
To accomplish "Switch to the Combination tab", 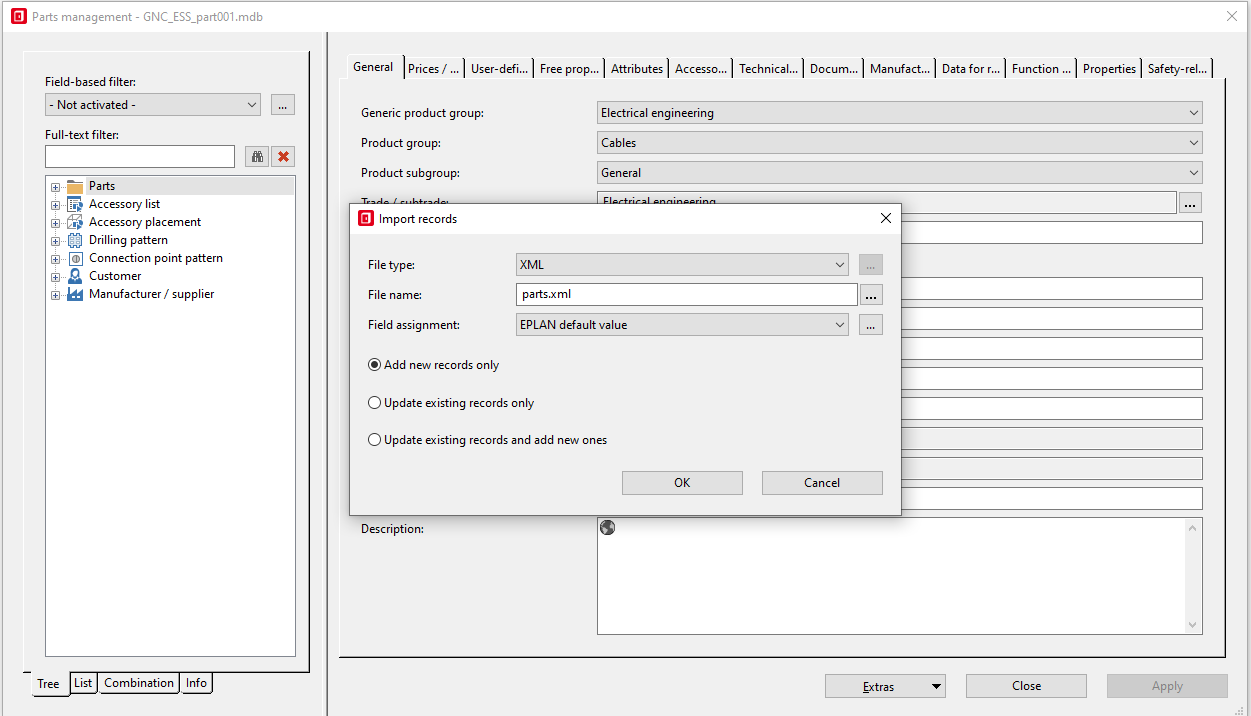I will pyautogui.click(x=139, y=683).
